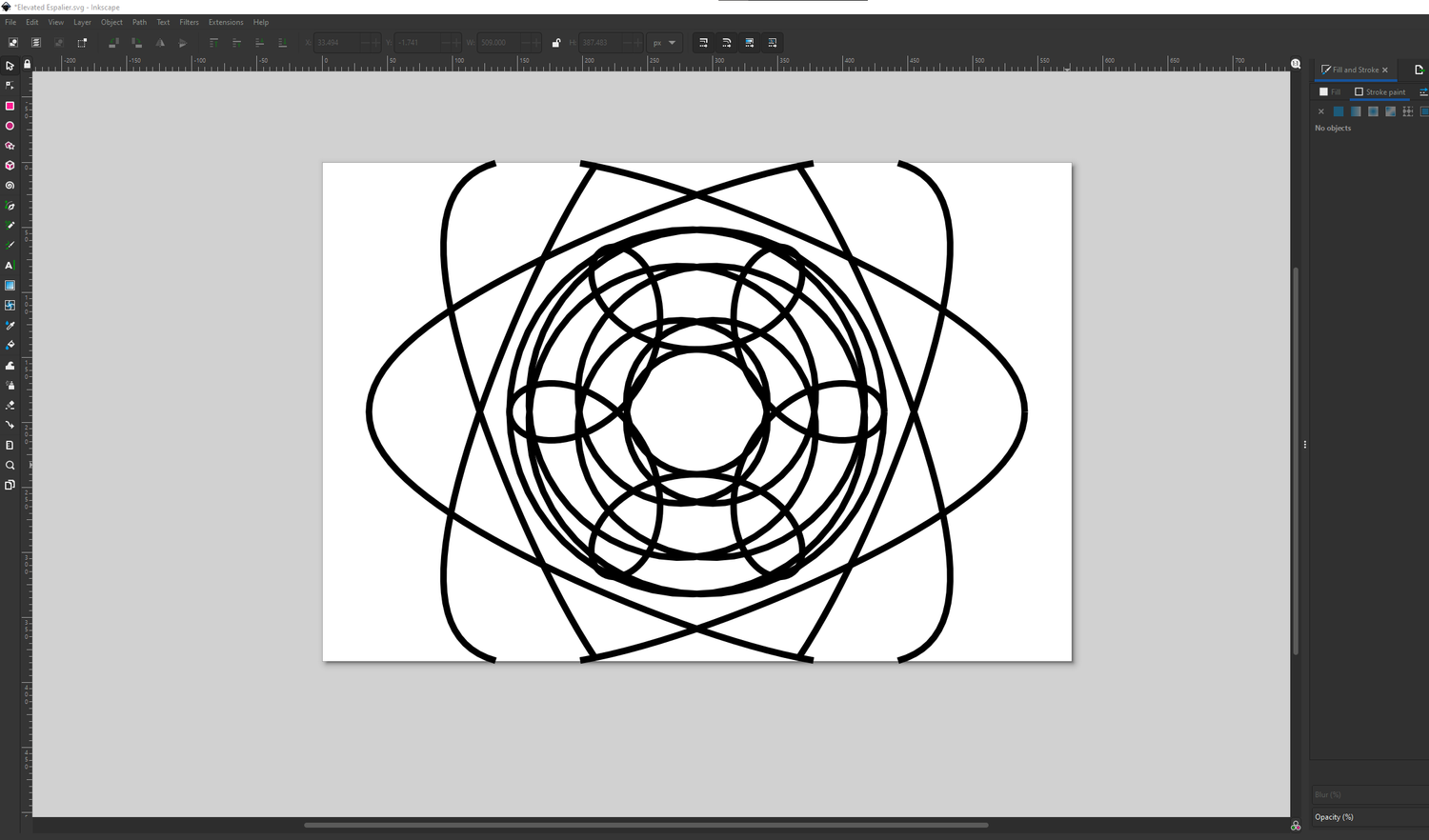The image size is (1429, 840).
Task: Open the Path menu
Action: pyautogui.click(x=139, y=22)
